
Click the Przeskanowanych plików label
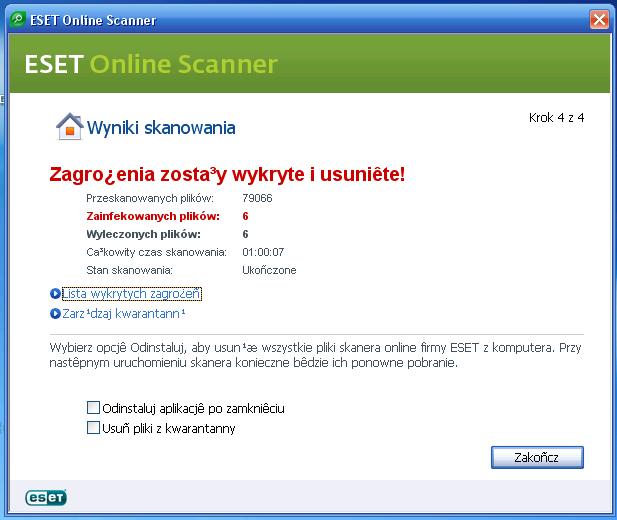[x=150, y=198]
